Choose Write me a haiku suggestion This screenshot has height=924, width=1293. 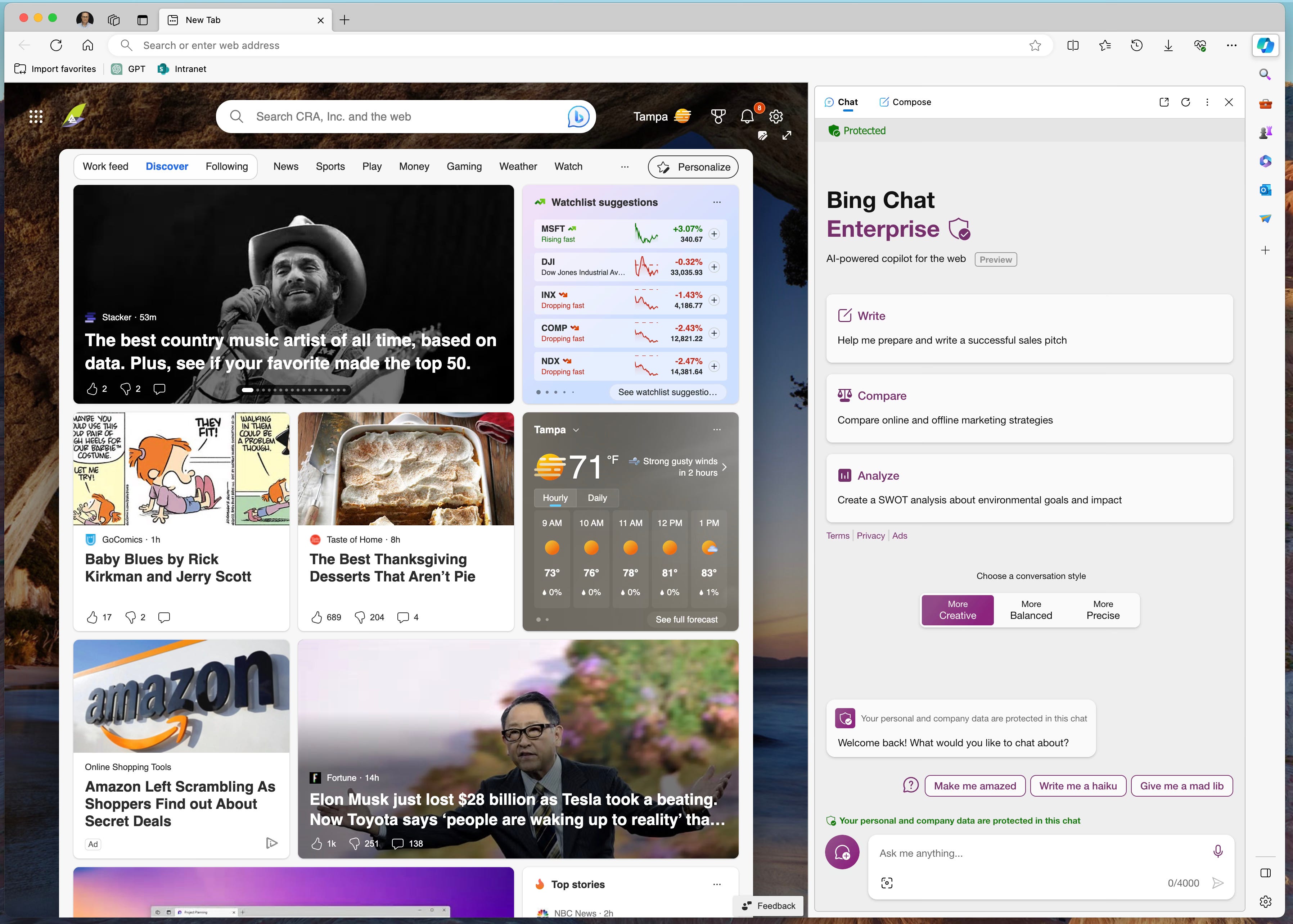(1078, 786)
